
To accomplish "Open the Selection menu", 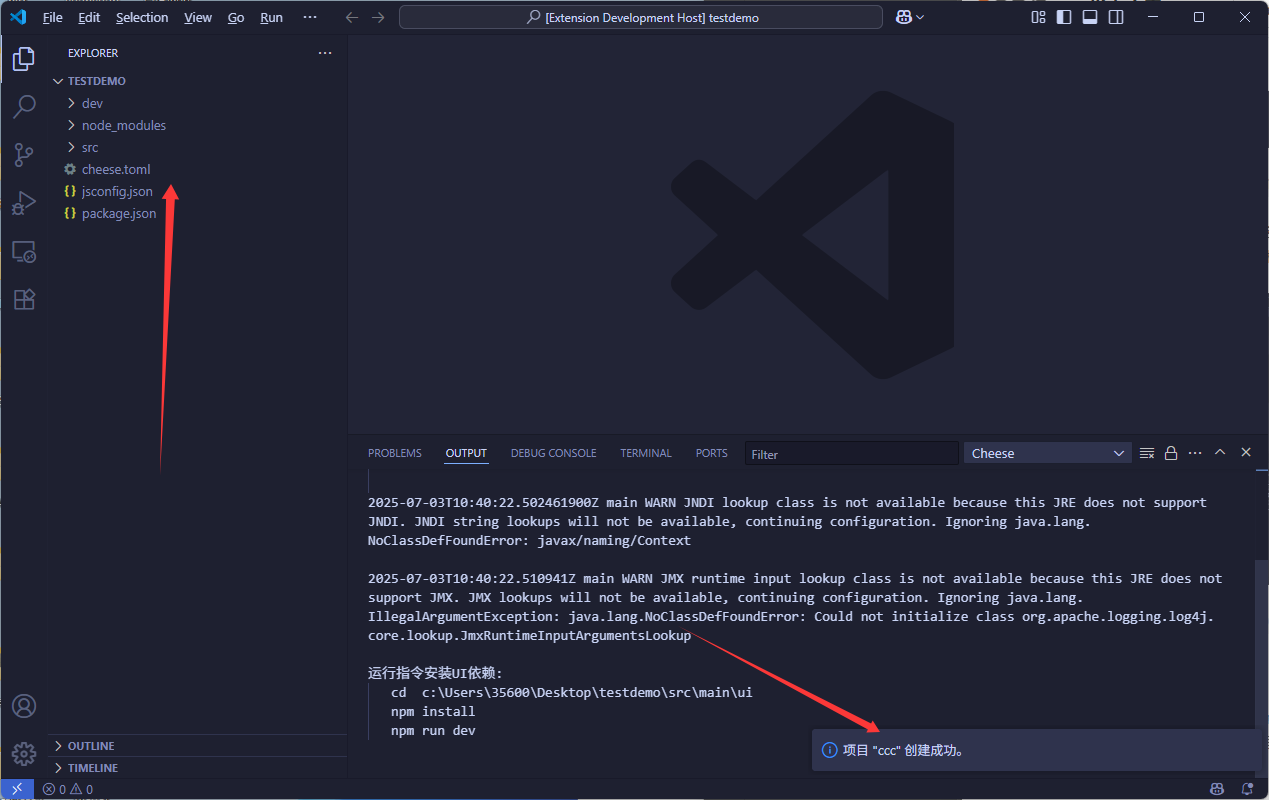I will click(142, 17).
